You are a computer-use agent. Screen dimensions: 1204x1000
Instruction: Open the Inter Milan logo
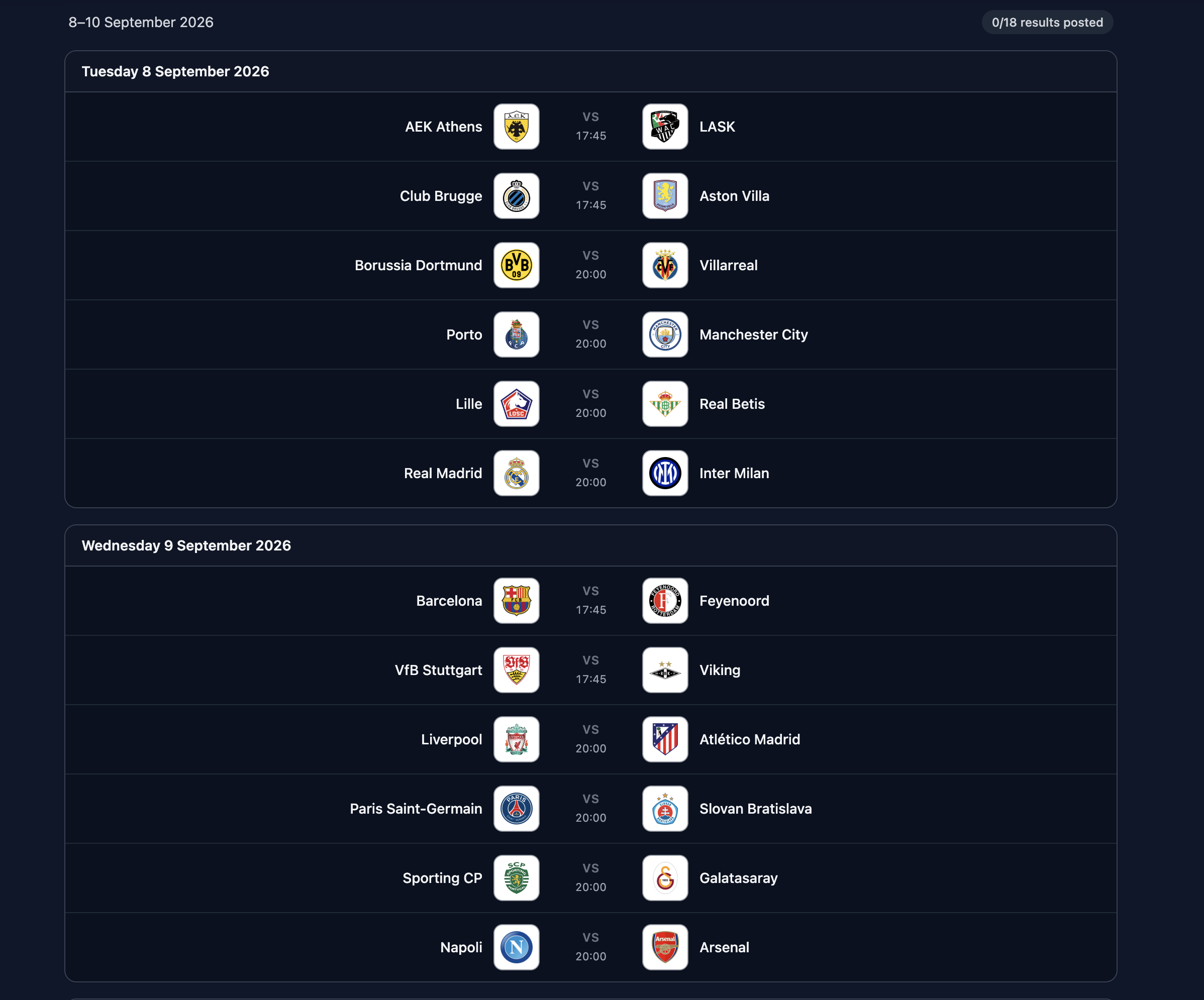[665, 473]
